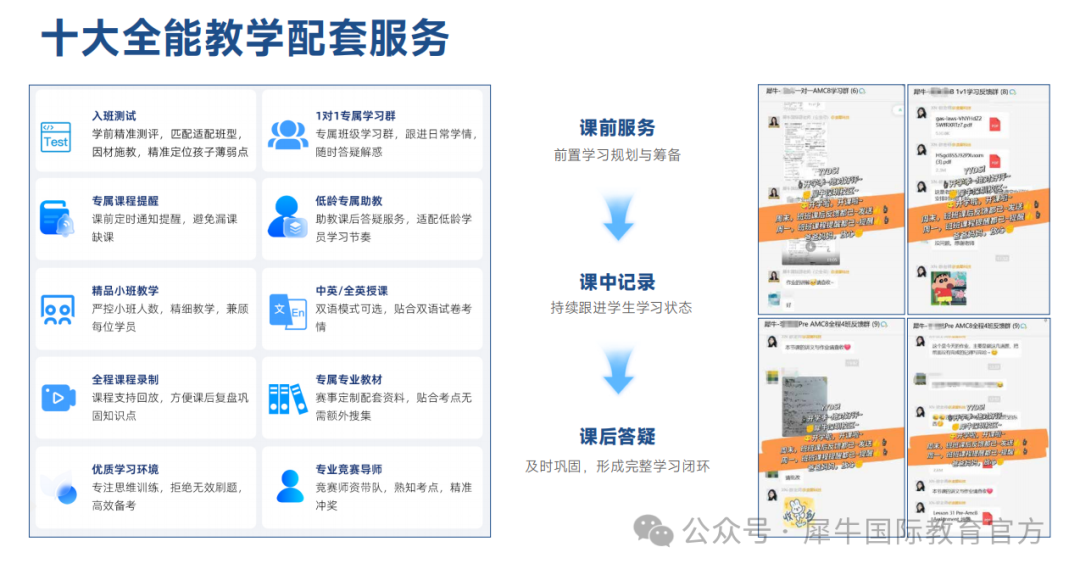The height and width of the screenshot is (575, 1080).
Task: Click the small-class icon beside 精品小班教学
Action: pos(58,310)
